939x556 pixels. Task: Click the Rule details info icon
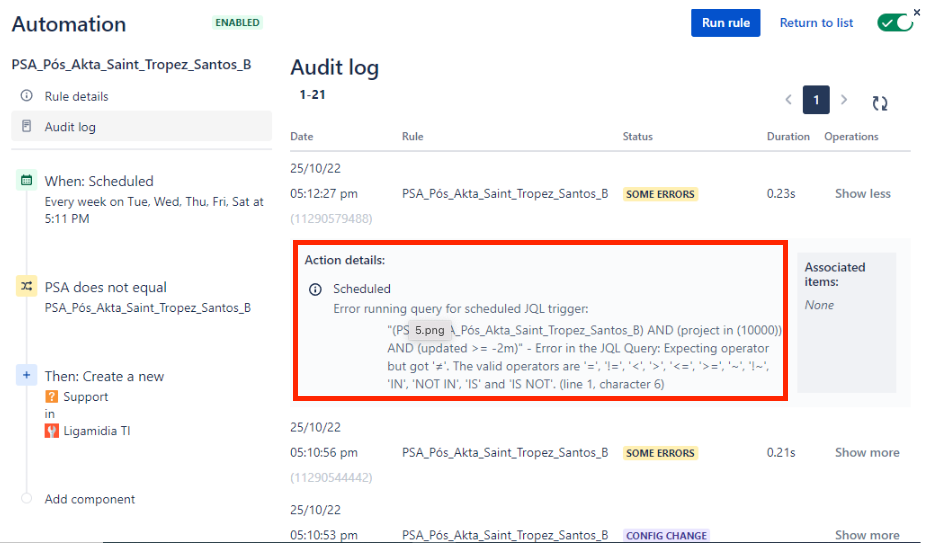(26, 96)
